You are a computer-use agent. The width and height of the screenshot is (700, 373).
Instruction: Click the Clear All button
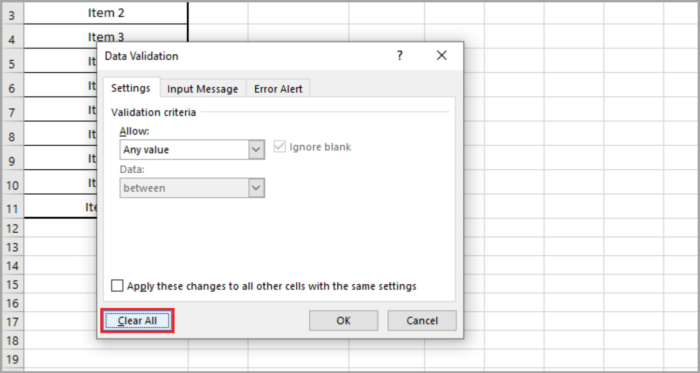(x=137, y=320)
